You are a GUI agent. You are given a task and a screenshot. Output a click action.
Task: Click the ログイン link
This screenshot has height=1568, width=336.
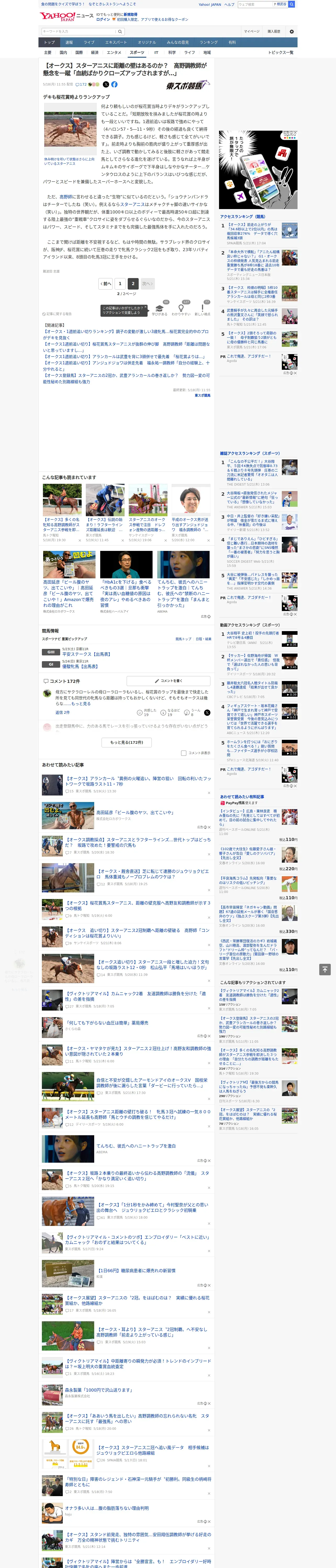click(x=103, y=20)
